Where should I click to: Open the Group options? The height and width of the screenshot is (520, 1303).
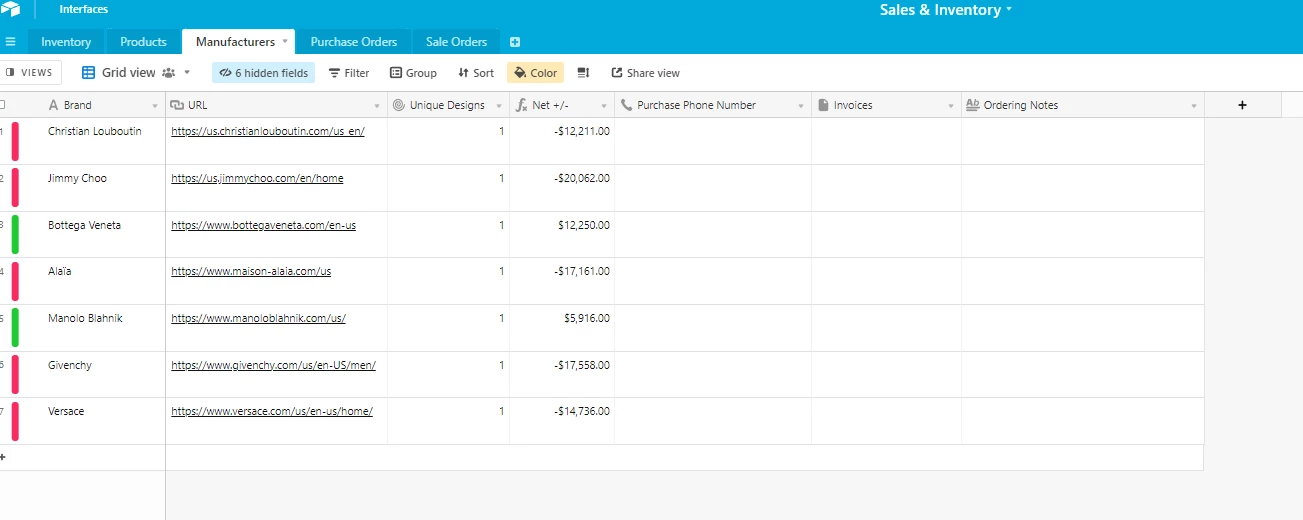(x=413, y=73)
